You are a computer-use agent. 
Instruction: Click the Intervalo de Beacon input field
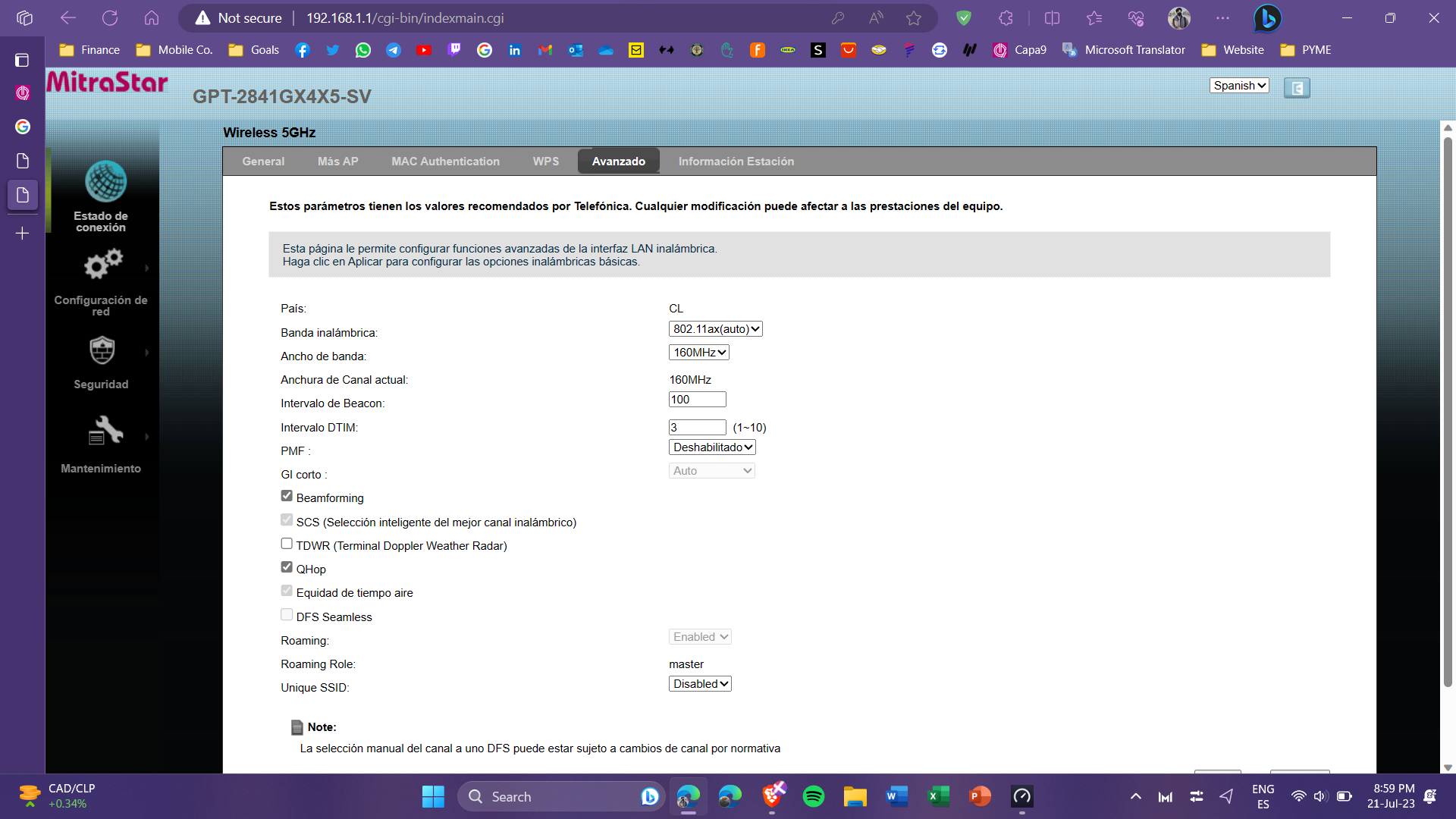[698, 400]
